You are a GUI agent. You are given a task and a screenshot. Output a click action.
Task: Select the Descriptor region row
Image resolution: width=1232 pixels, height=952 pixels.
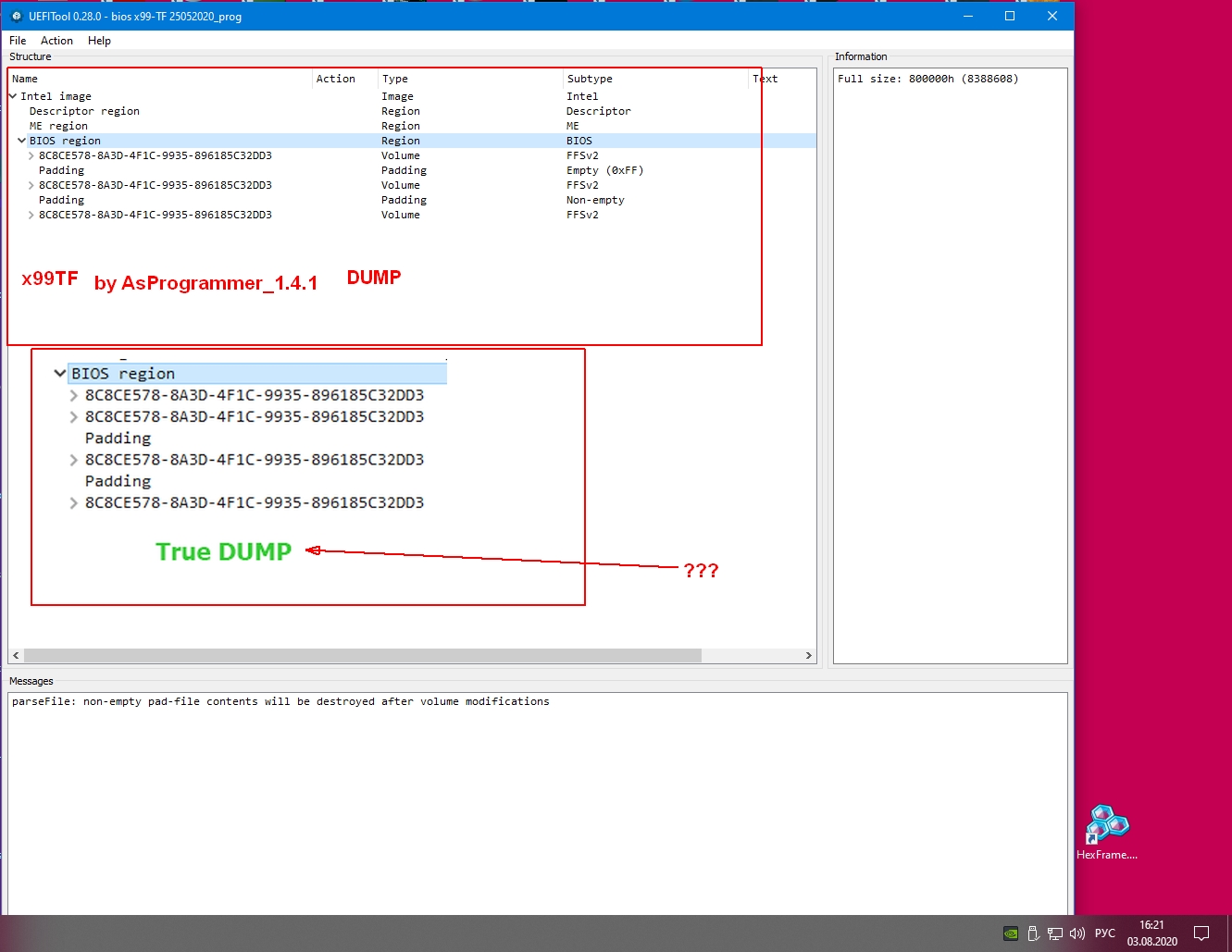click(412, 111)
